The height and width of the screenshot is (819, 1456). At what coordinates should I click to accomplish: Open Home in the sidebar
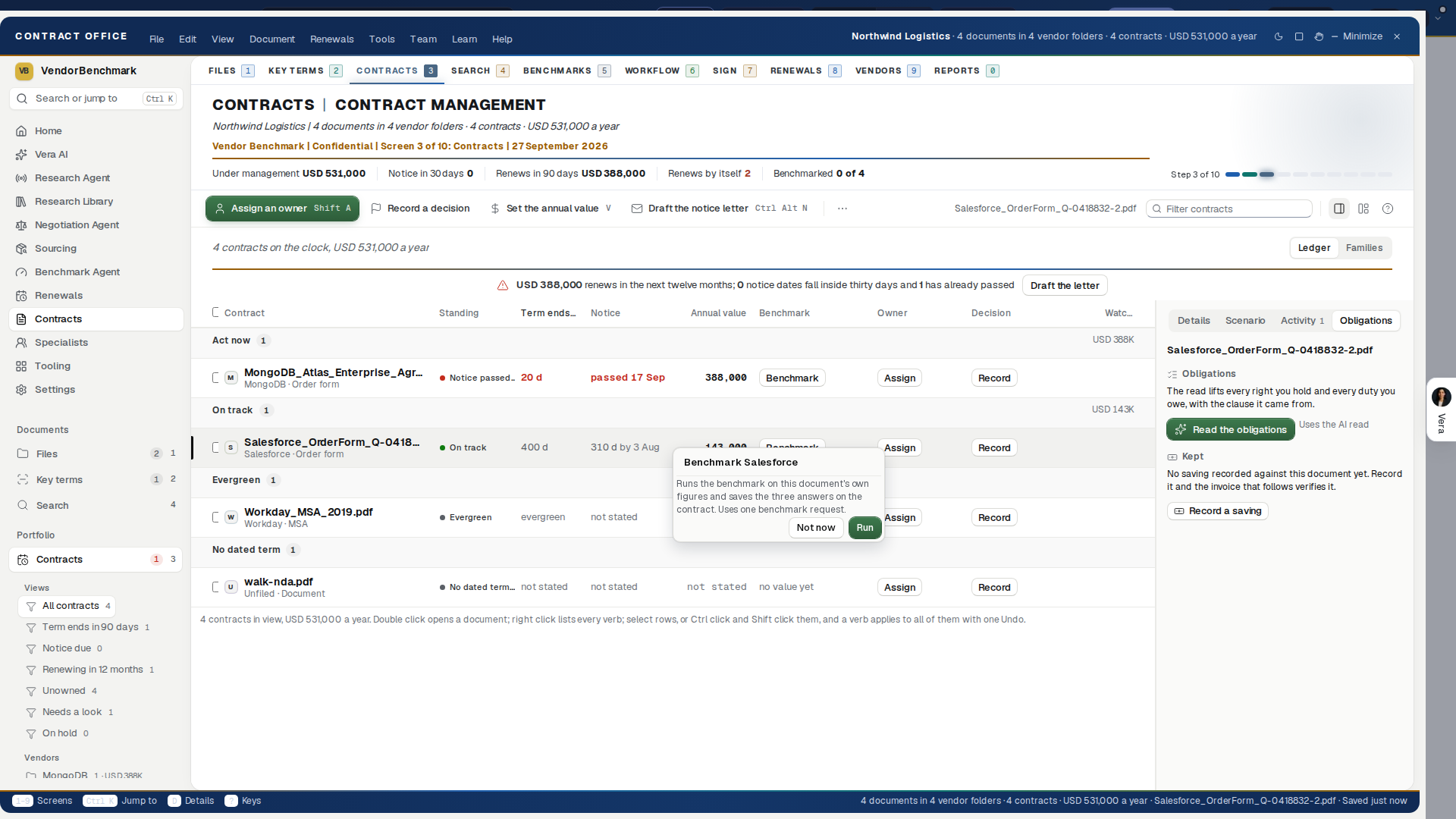(96, 131)
